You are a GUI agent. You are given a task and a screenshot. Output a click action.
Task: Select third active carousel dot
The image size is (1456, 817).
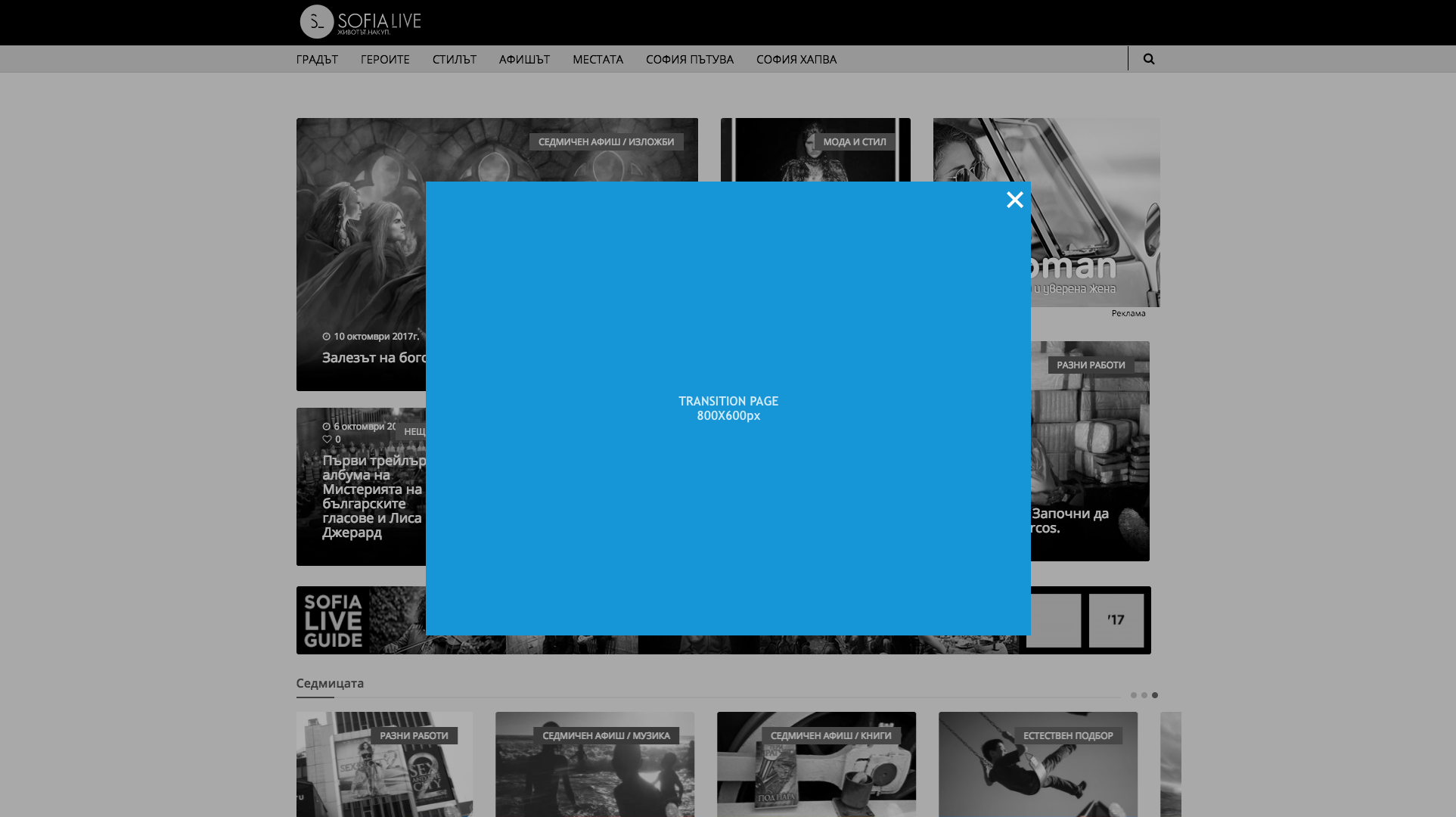pyautogui.click(x=1154, y=695)
